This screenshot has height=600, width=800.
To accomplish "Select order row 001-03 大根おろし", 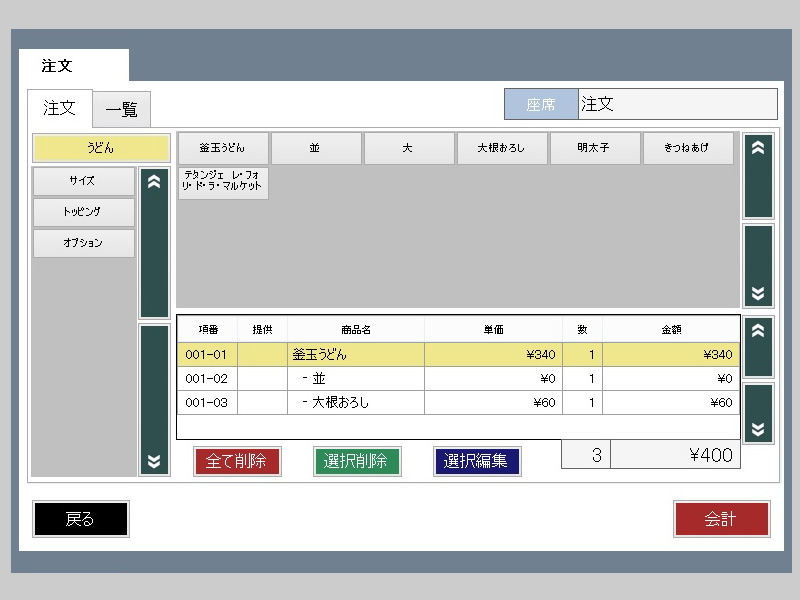I will [x=458, y=403].
